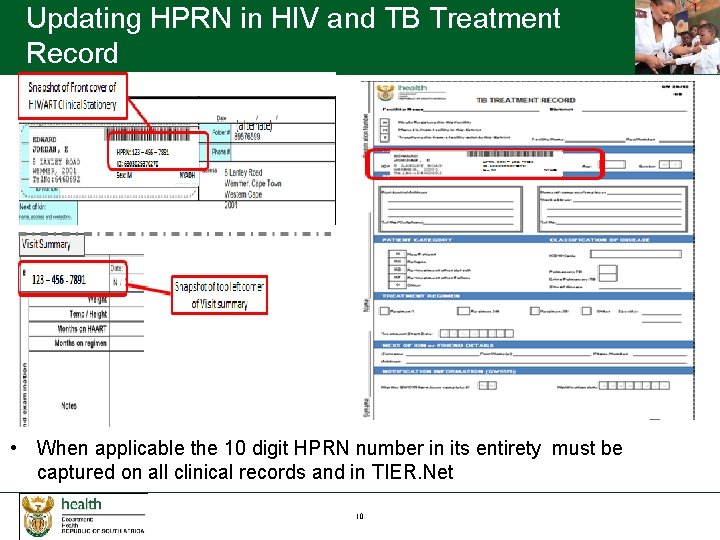Select the name 'EDWARD' on patient sticker
Screen dimensions: 720x540
[45, 139]
